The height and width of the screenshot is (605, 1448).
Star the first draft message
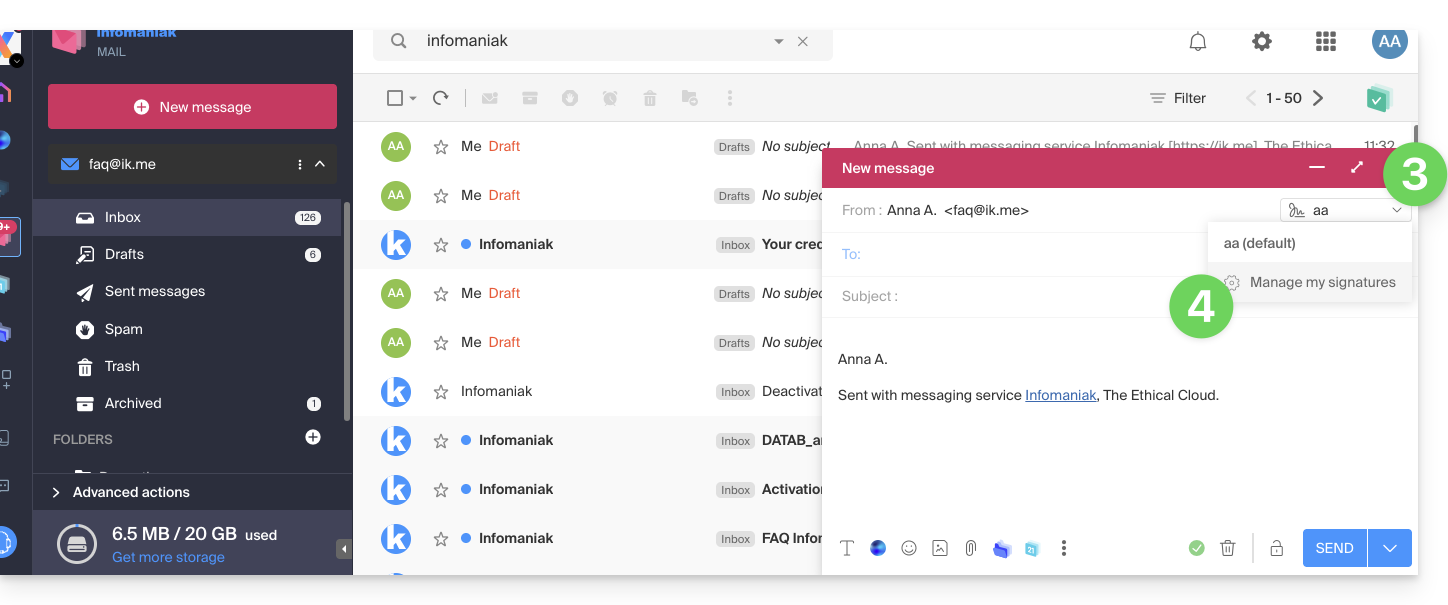coord(440,147)
